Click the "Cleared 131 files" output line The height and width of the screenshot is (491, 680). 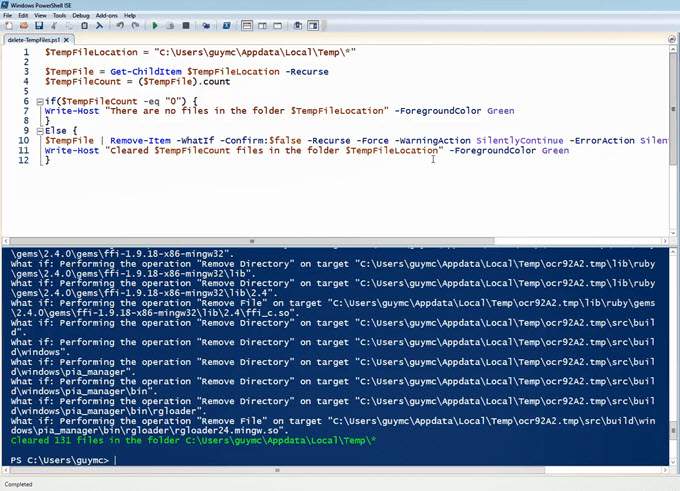tap(193, 441)
